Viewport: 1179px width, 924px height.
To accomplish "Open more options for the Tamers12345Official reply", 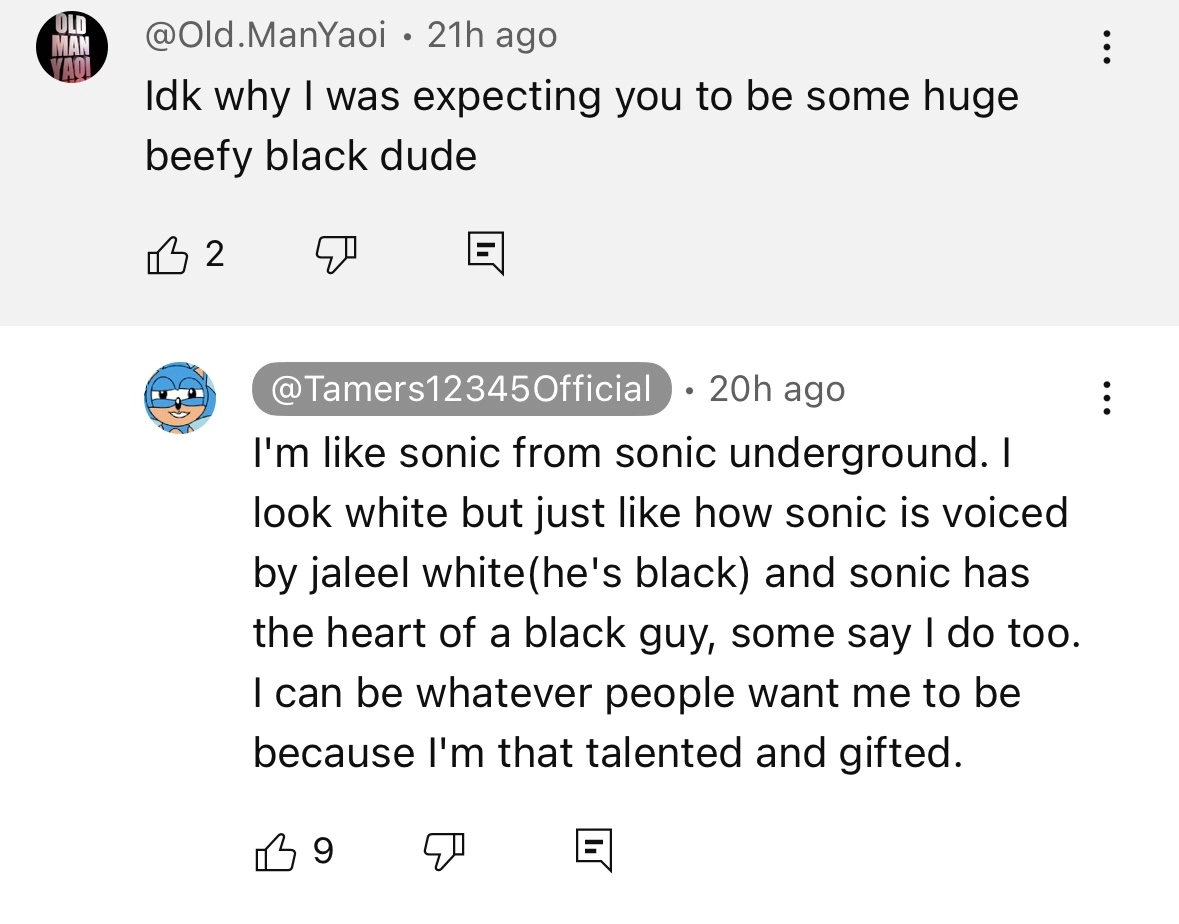I will 1106,397.
